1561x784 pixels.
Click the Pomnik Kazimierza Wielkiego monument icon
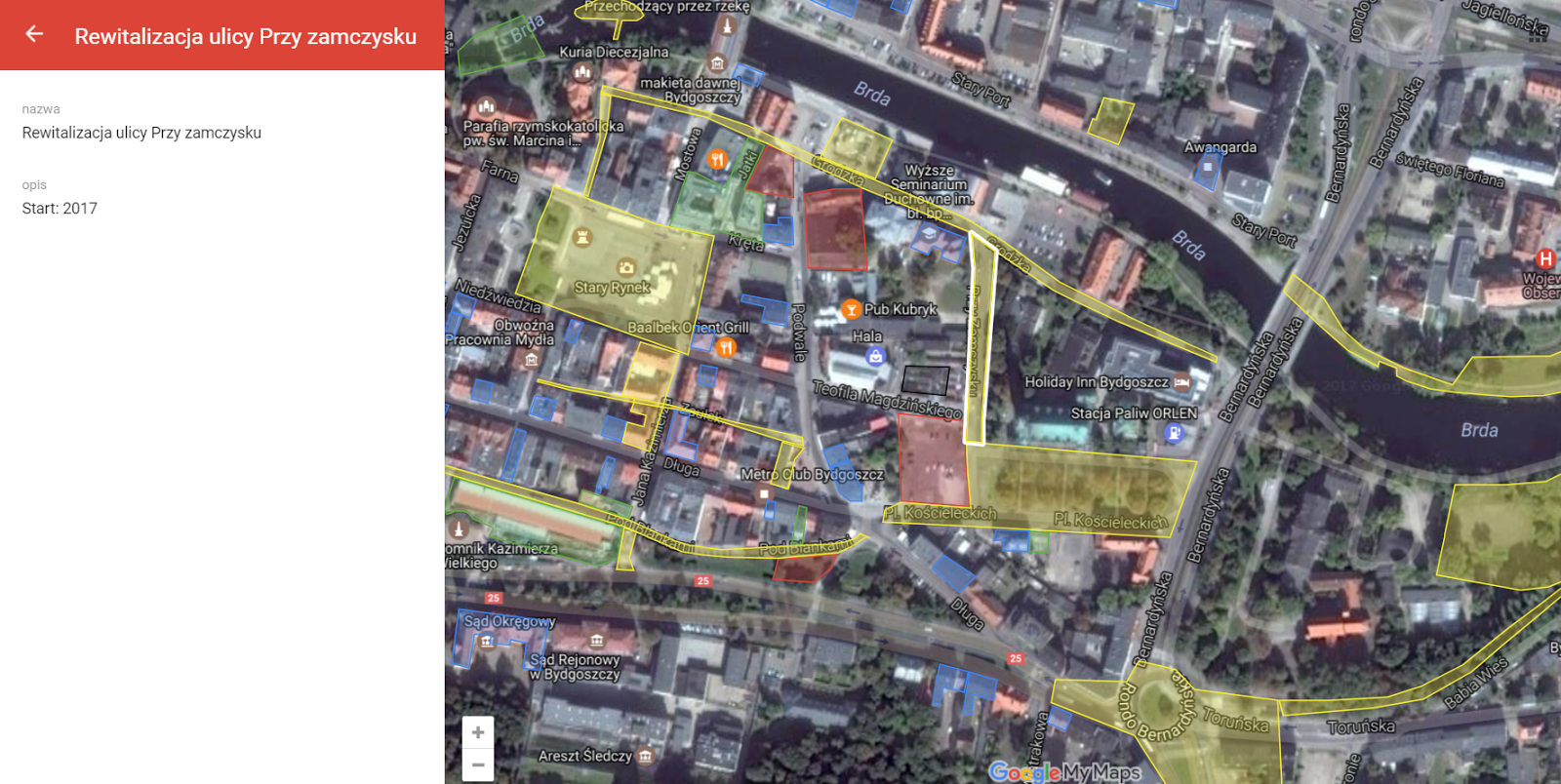pos(459,529)
